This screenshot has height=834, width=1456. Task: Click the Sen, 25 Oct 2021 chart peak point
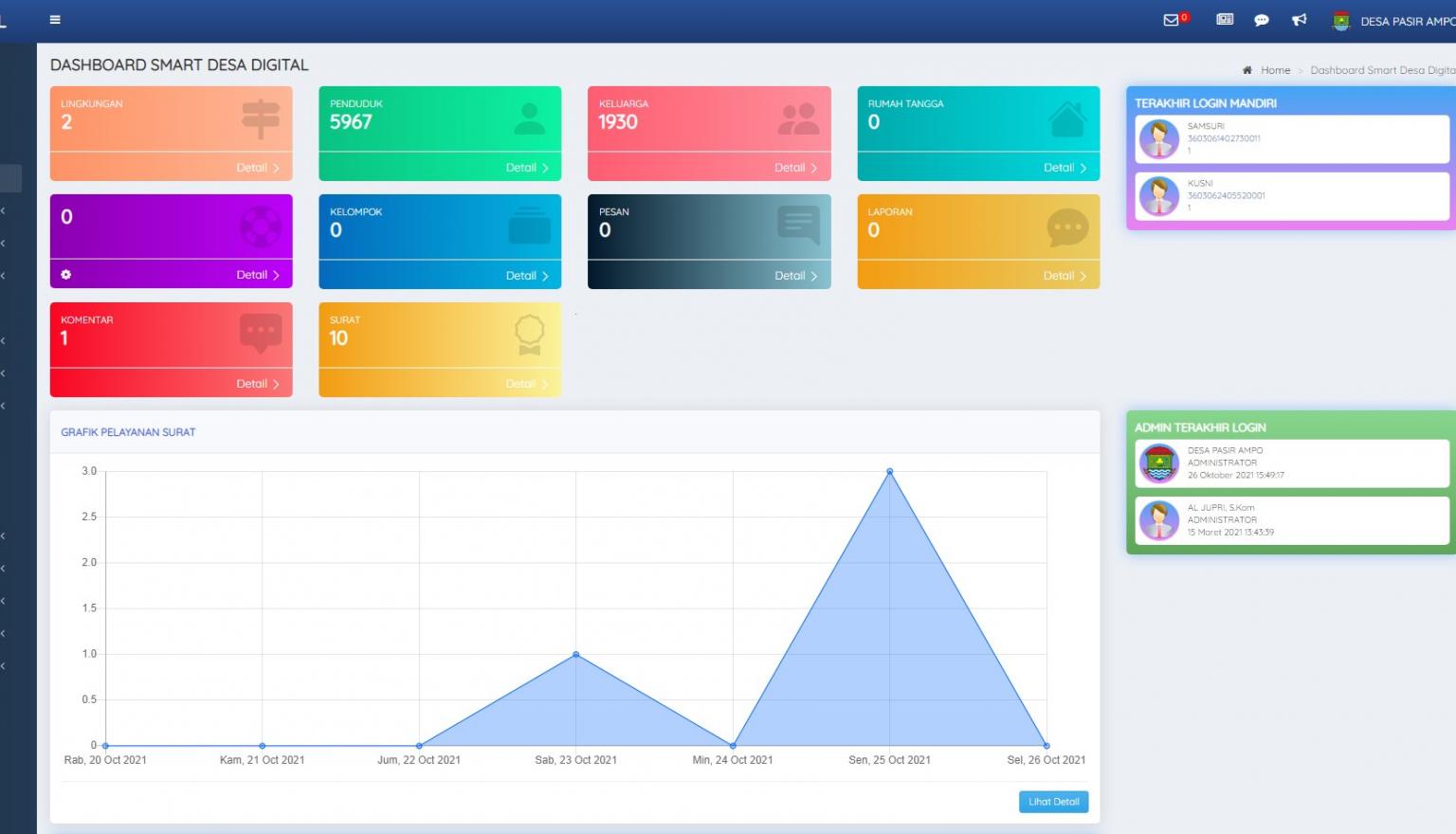[889, 471]
